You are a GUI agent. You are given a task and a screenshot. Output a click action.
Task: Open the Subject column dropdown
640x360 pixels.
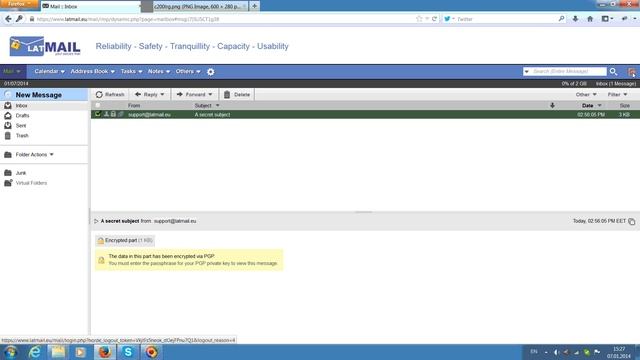[x=217, y=106]
